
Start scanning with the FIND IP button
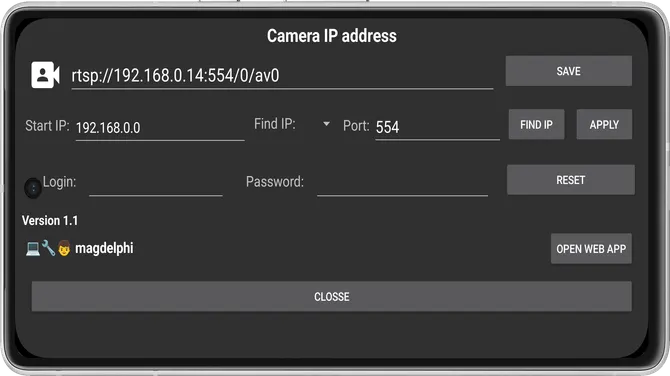coord(536,124)
